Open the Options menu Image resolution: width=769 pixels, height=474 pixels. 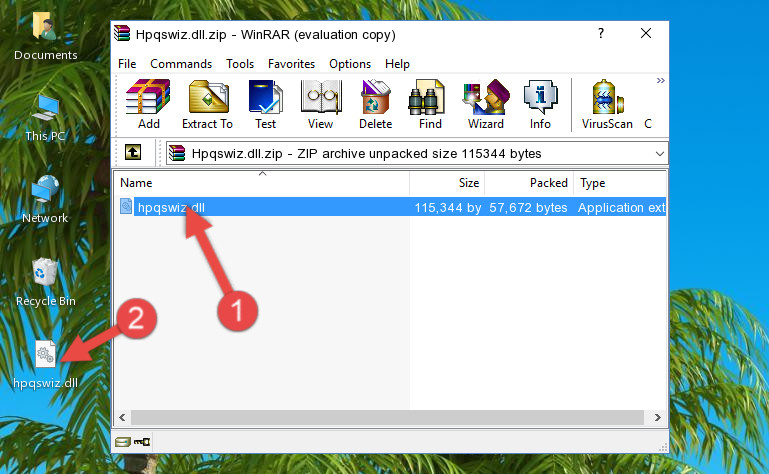[350, 64]
